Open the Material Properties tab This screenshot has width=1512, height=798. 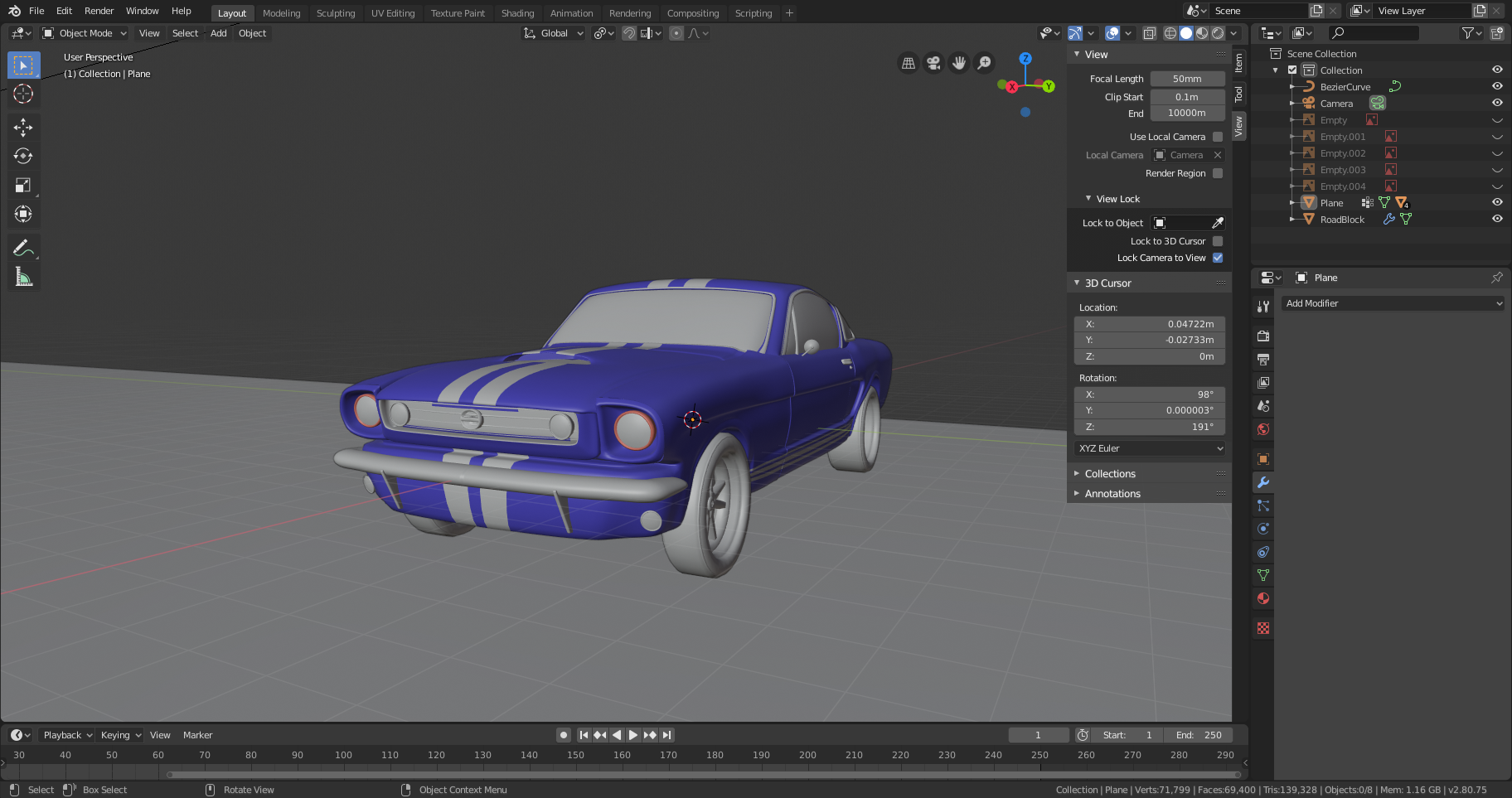1262,598
